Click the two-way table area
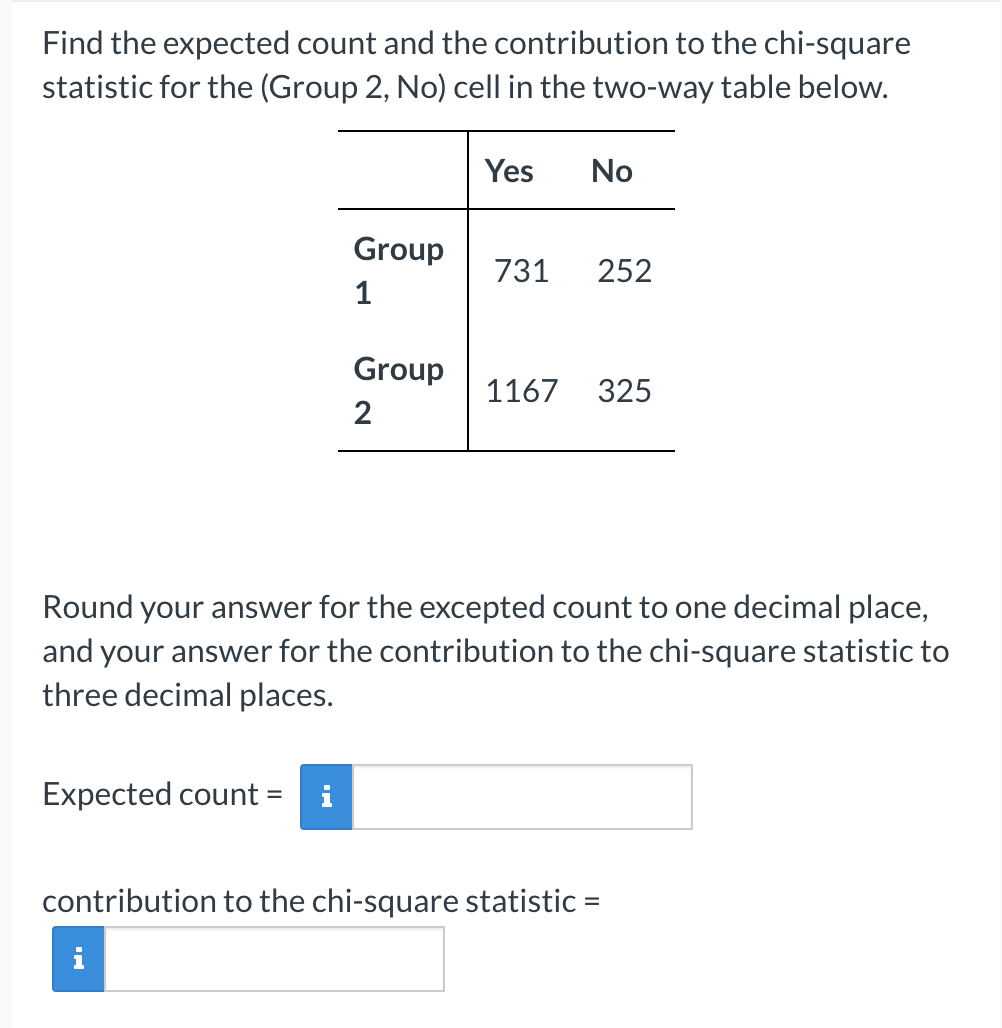 505,290
